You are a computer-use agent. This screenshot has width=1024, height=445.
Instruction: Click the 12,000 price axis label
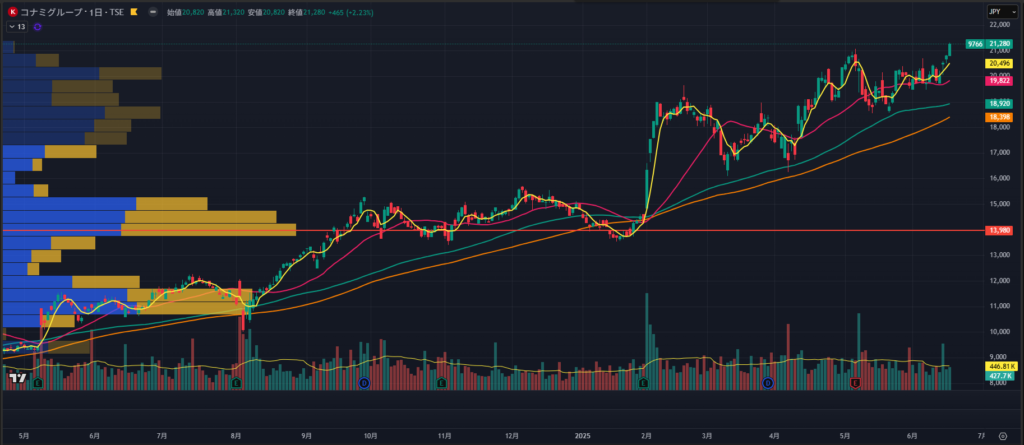point(1000,280)
